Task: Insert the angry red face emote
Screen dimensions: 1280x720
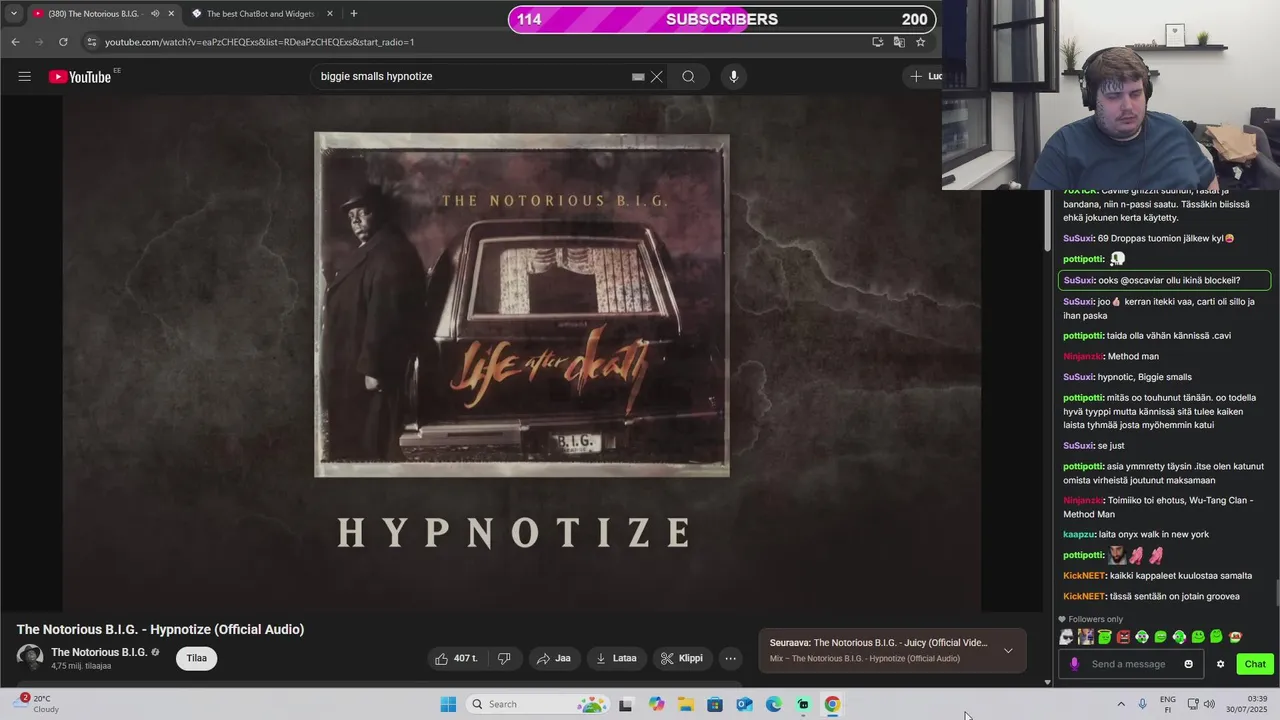Action: pyautogui.click(x=1123, y=637)
